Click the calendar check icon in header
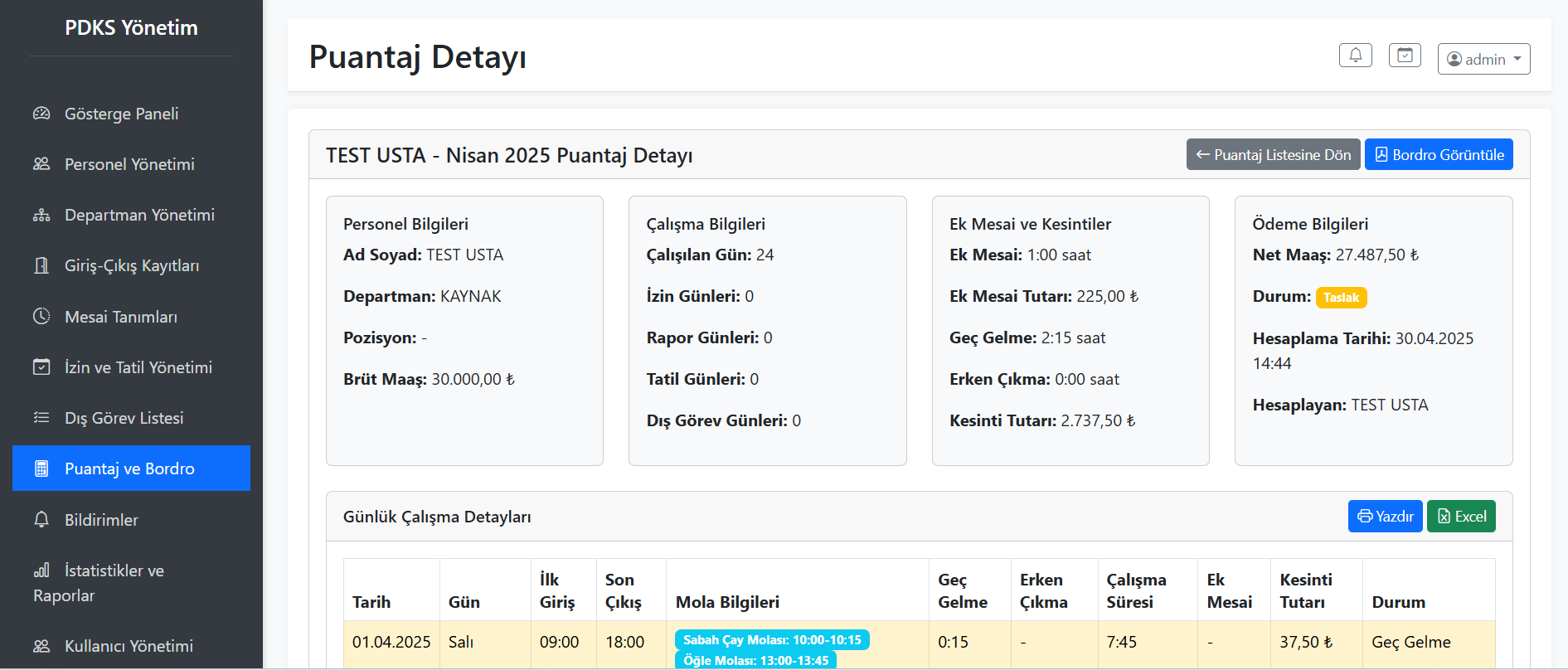The width and height of the screenshot is (1568, 670). click(1405, 56)
